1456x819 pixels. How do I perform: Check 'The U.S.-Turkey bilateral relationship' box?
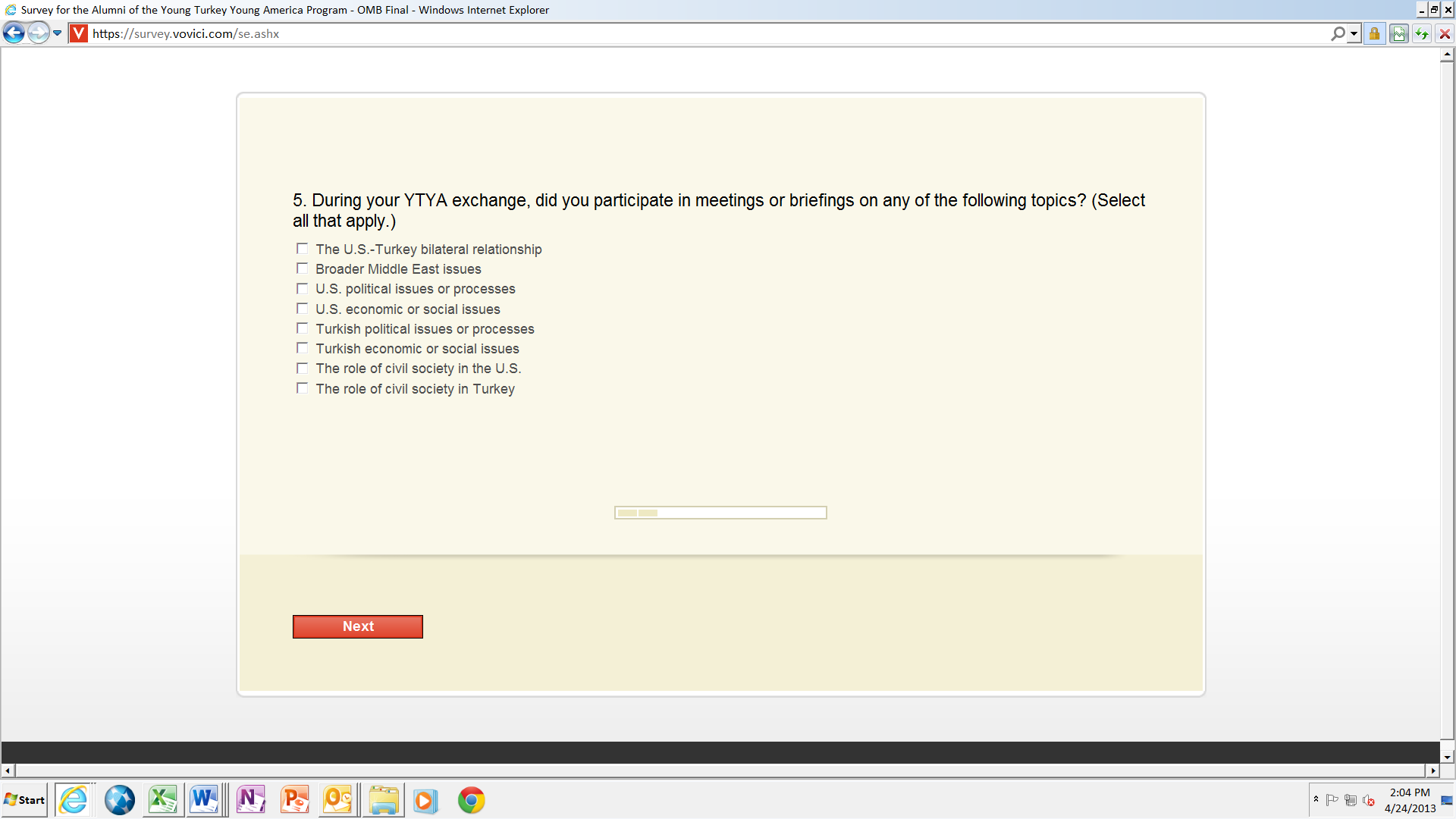point(302,249)
